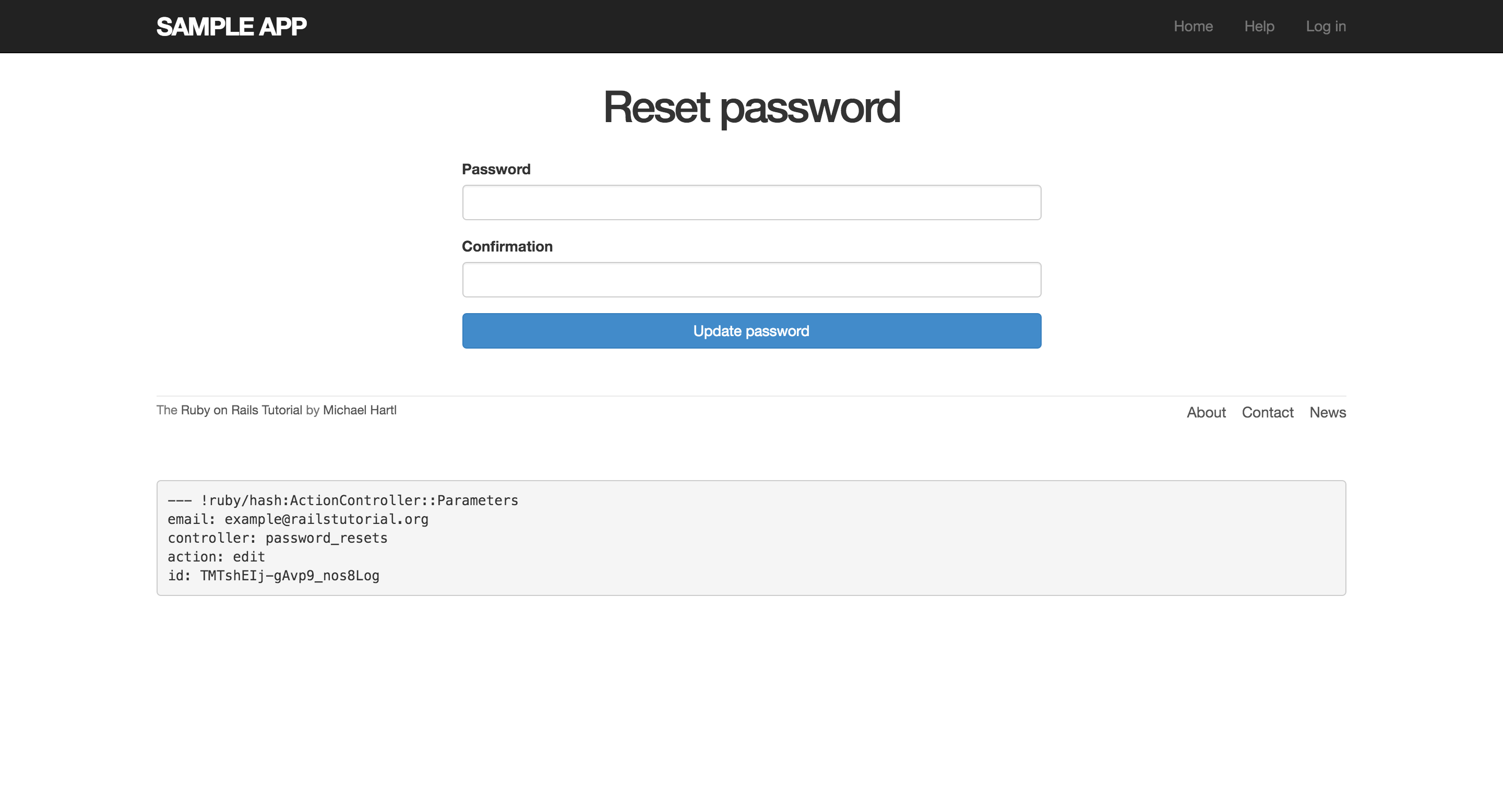
Task: Click the Password field label
Action: (495, 169)
